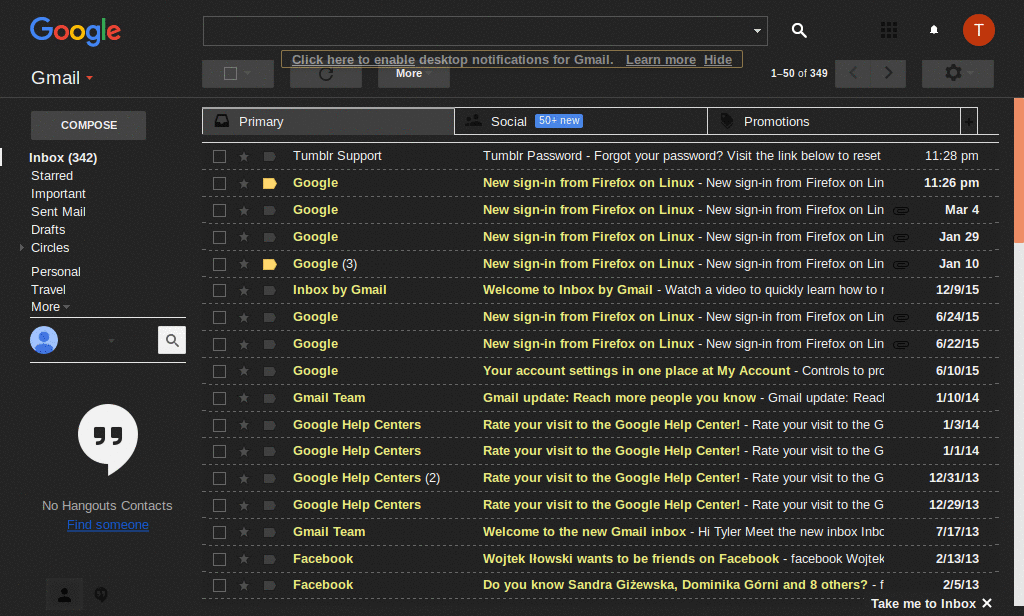Screen dimensions: 1024x616
Task: Open the Travel label
Action: [x=48, y=289]
